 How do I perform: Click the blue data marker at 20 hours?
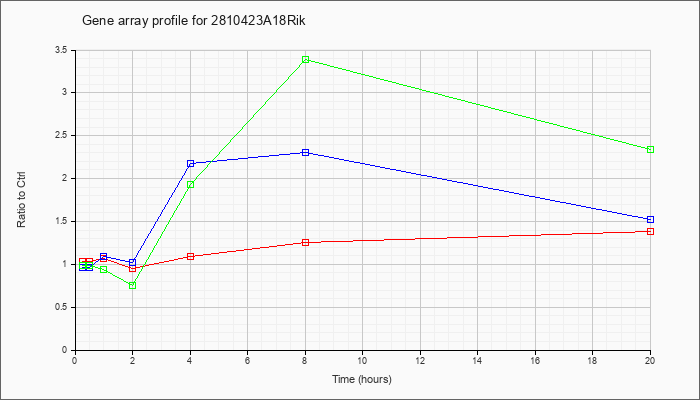pos(650,219)
